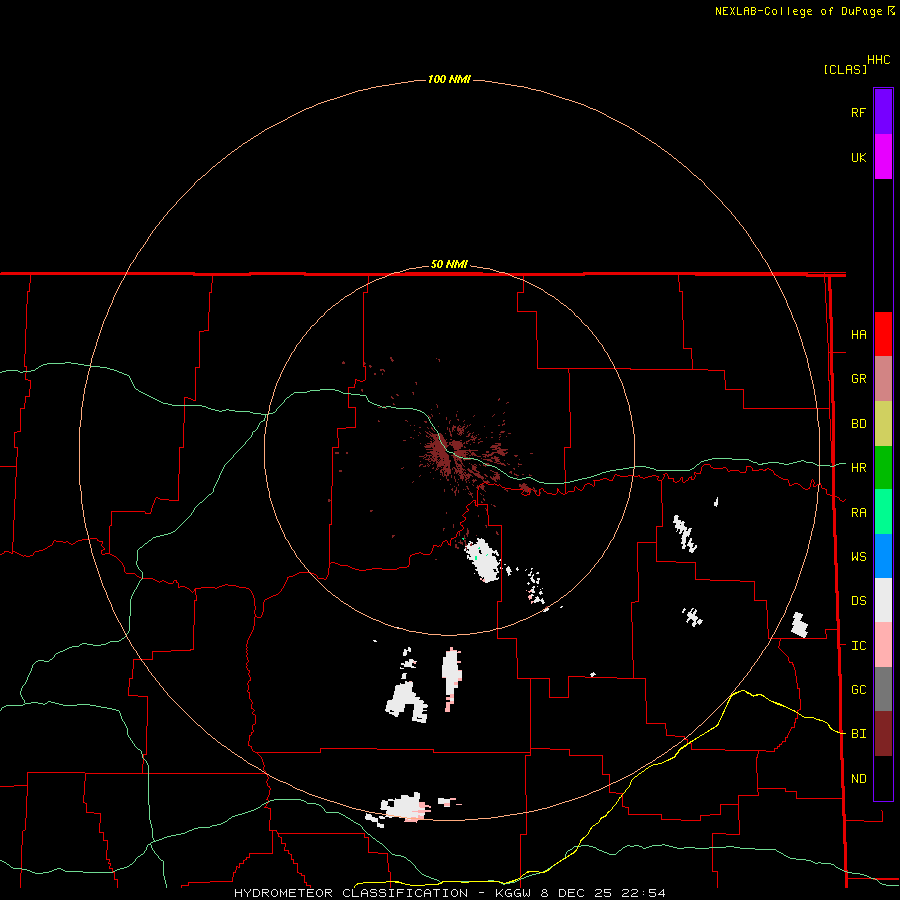Click the RA mint green legend swatch
Screen dimensions: 900x900
(x=883, y=512)
